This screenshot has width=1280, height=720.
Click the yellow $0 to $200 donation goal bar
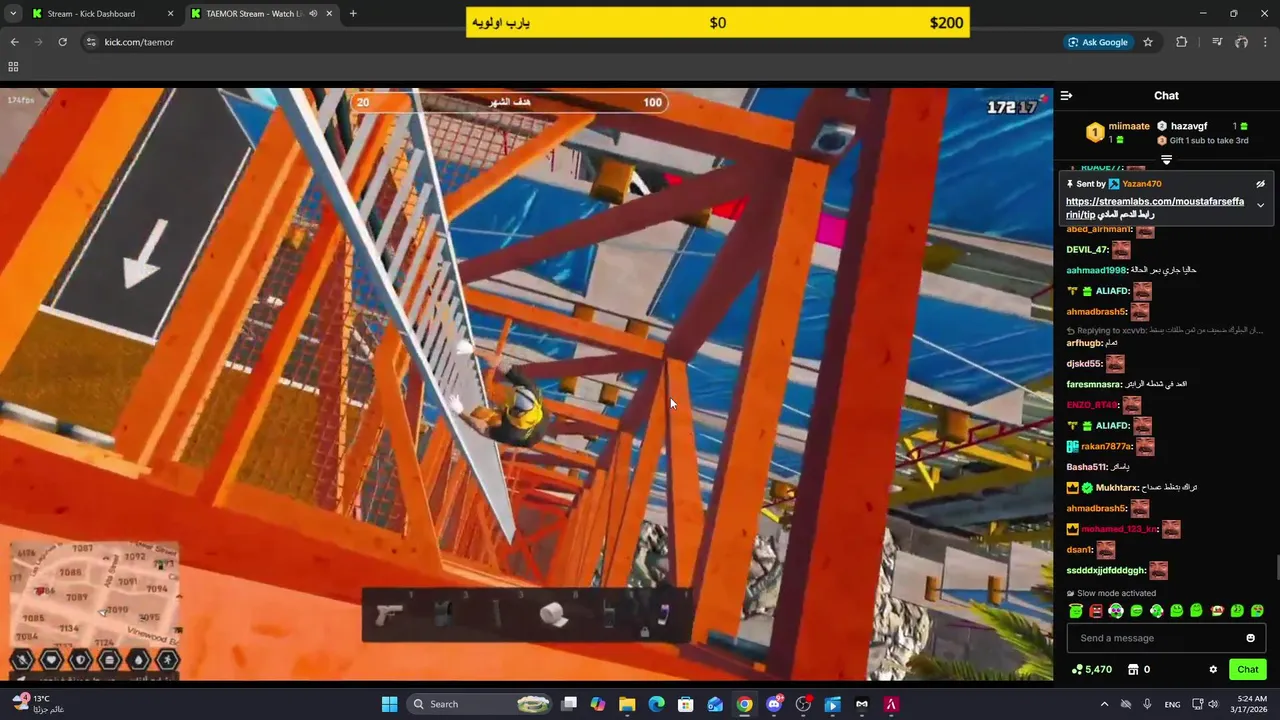point(717,22)
